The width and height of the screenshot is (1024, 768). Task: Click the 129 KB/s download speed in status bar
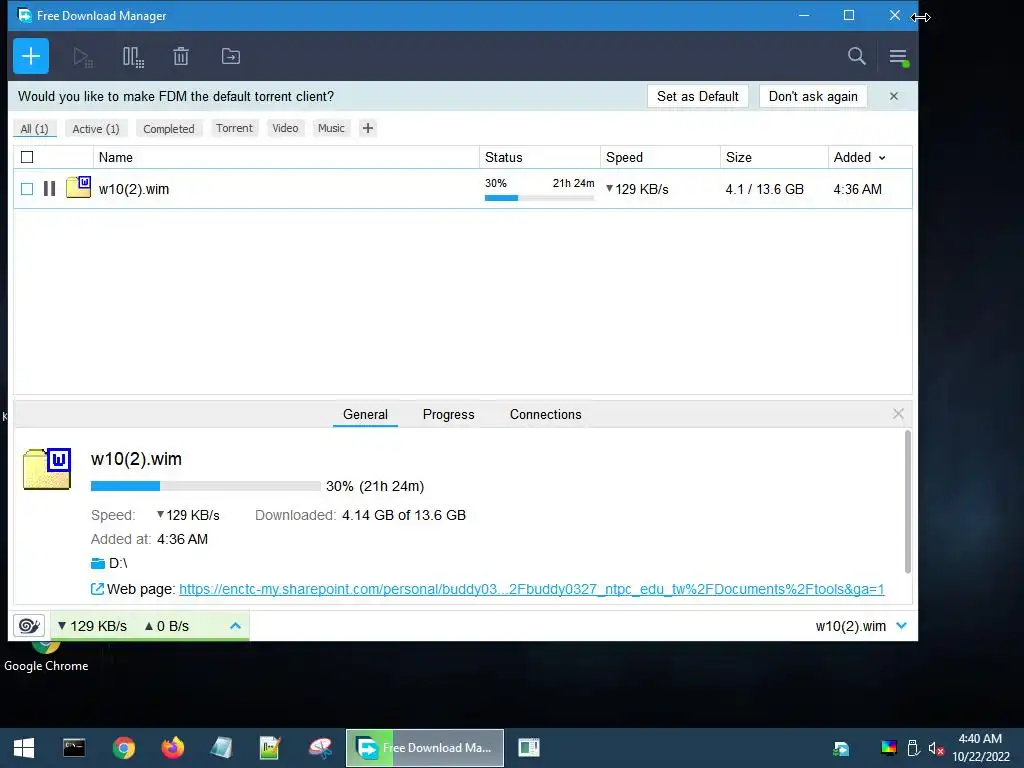[x=93, y=626]
